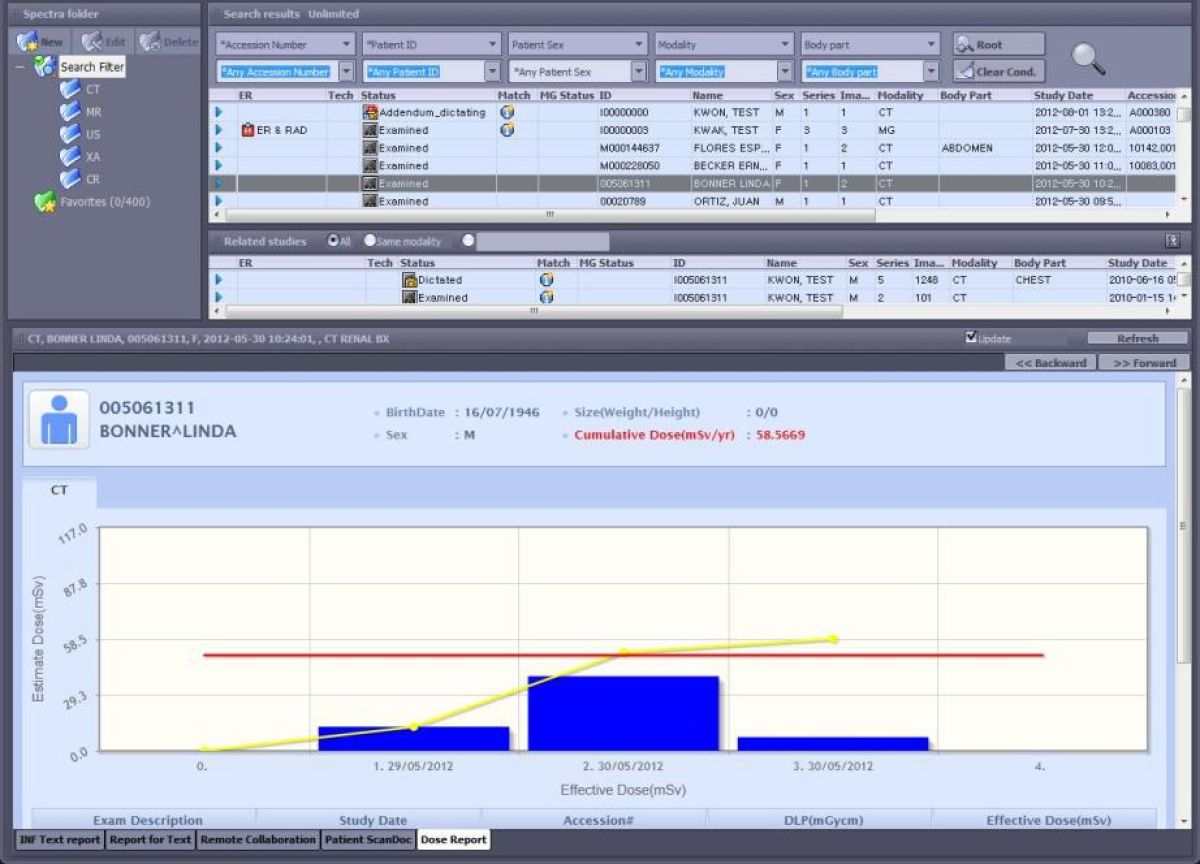The height and width of the screenshot is (864, 1200).
Task: Click the patient avatar icon in Dose Report
Action: (59, 419)
